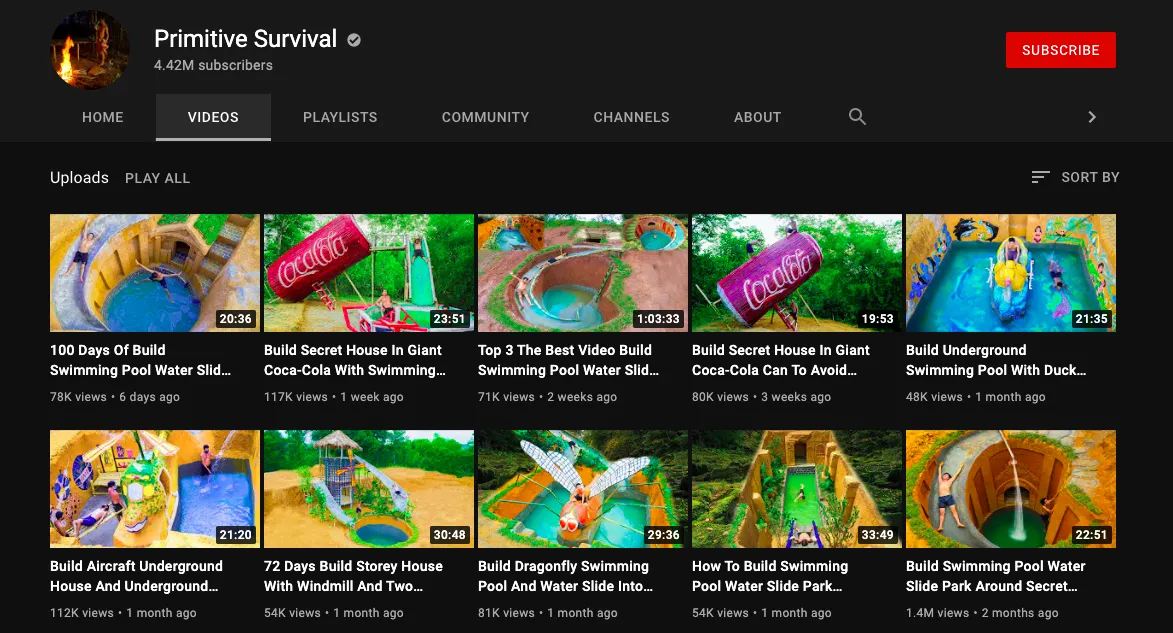This screenshot has height=633, width=1173.
Task: Click title 'Build Dragonfly Swimming Pool'
Action: click(x=566, y=576)
